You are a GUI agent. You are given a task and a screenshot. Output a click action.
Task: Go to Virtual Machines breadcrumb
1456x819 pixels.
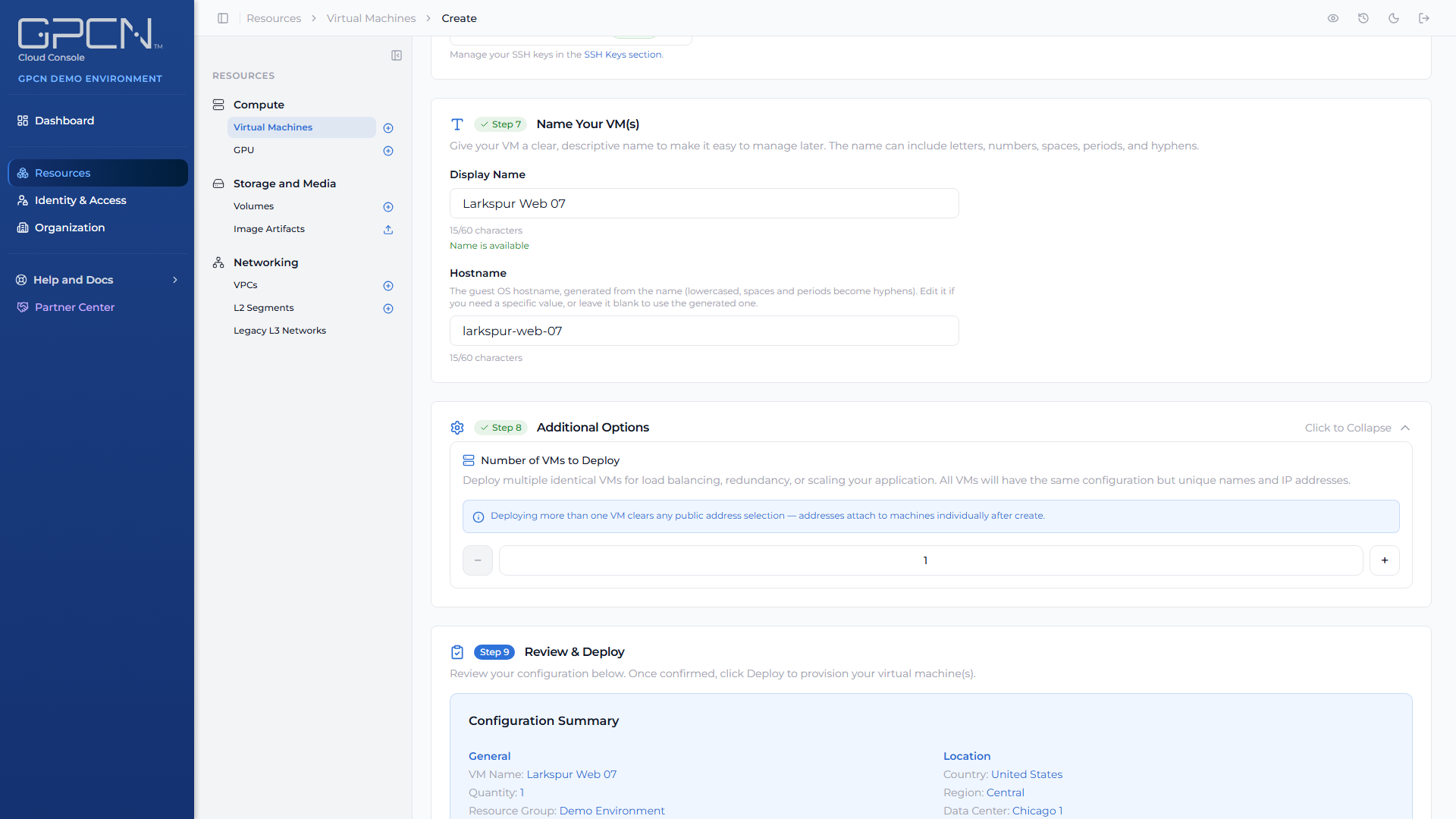click(371, 18)
